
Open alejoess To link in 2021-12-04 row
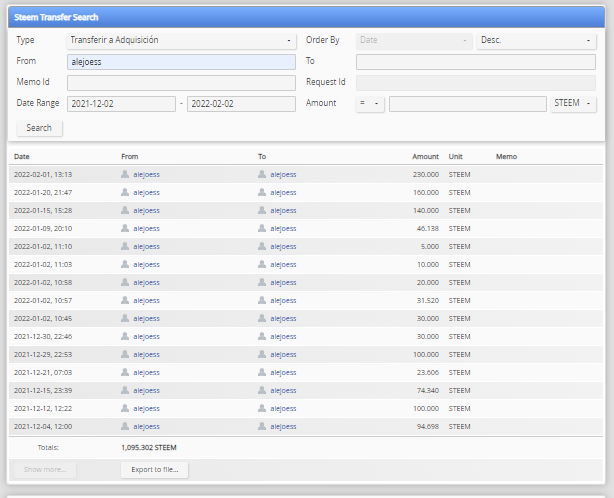[x=283, y=427]
